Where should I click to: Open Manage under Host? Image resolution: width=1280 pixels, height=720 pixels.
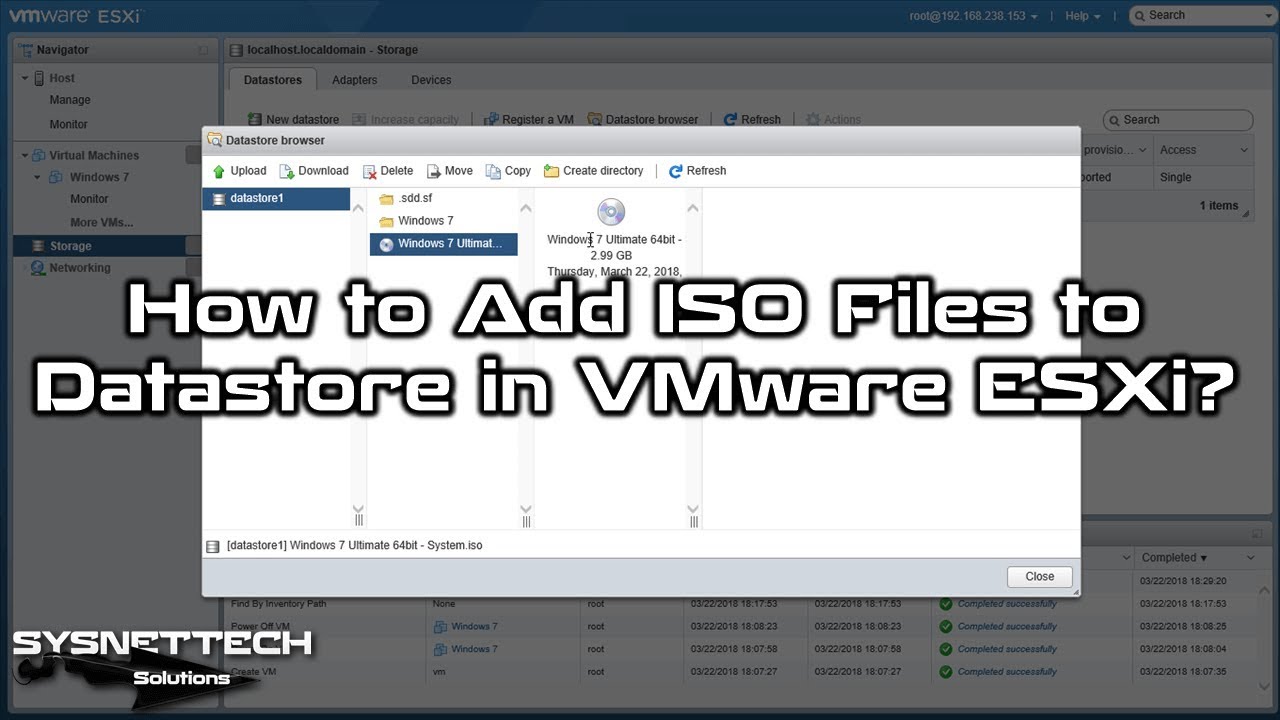click(x=70, y=100)
